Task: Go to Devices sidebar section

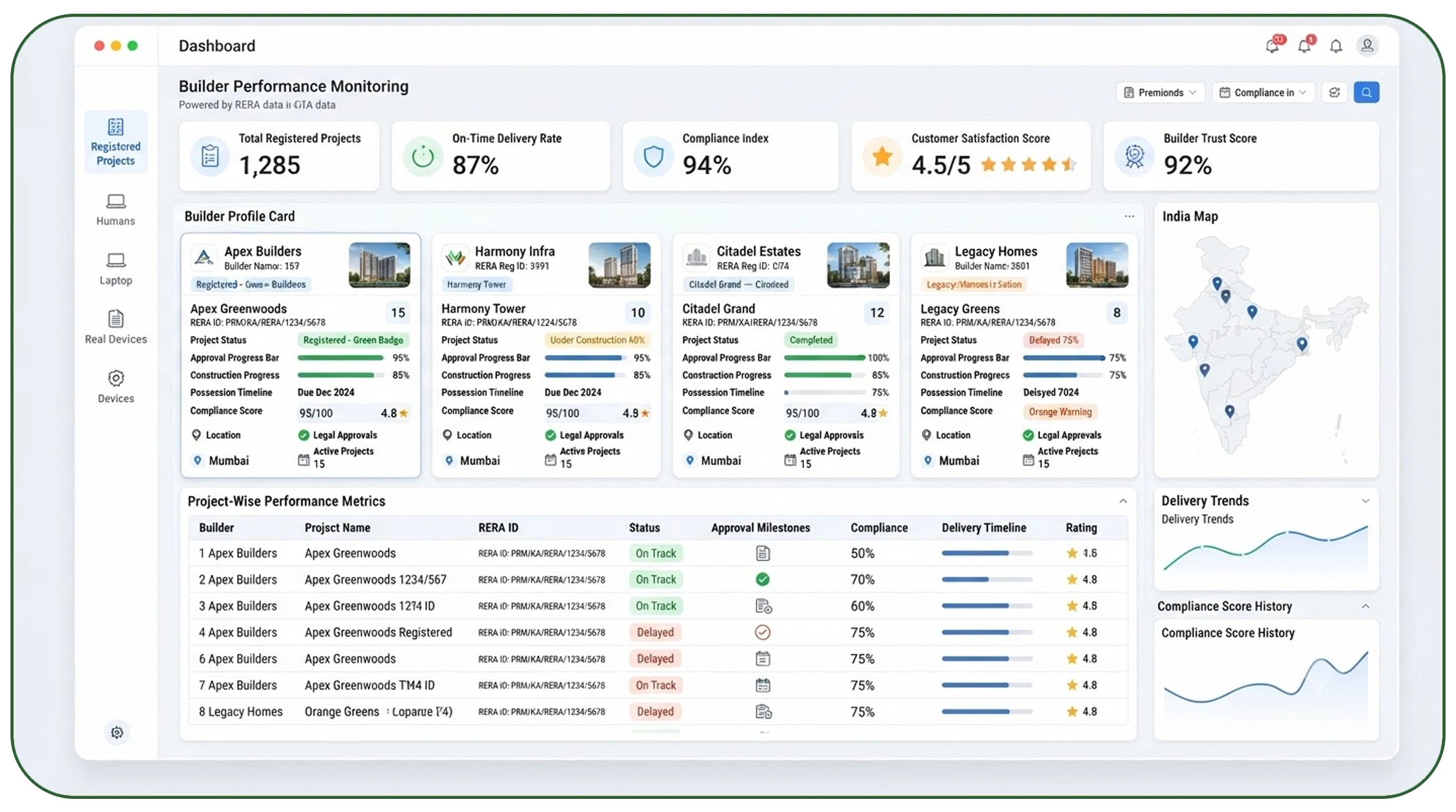Action: [116, 387]
